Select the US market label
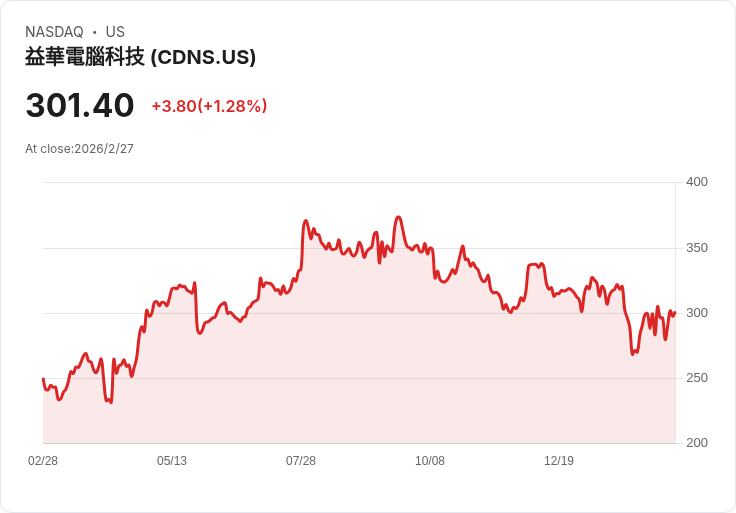 click(115, 32)
